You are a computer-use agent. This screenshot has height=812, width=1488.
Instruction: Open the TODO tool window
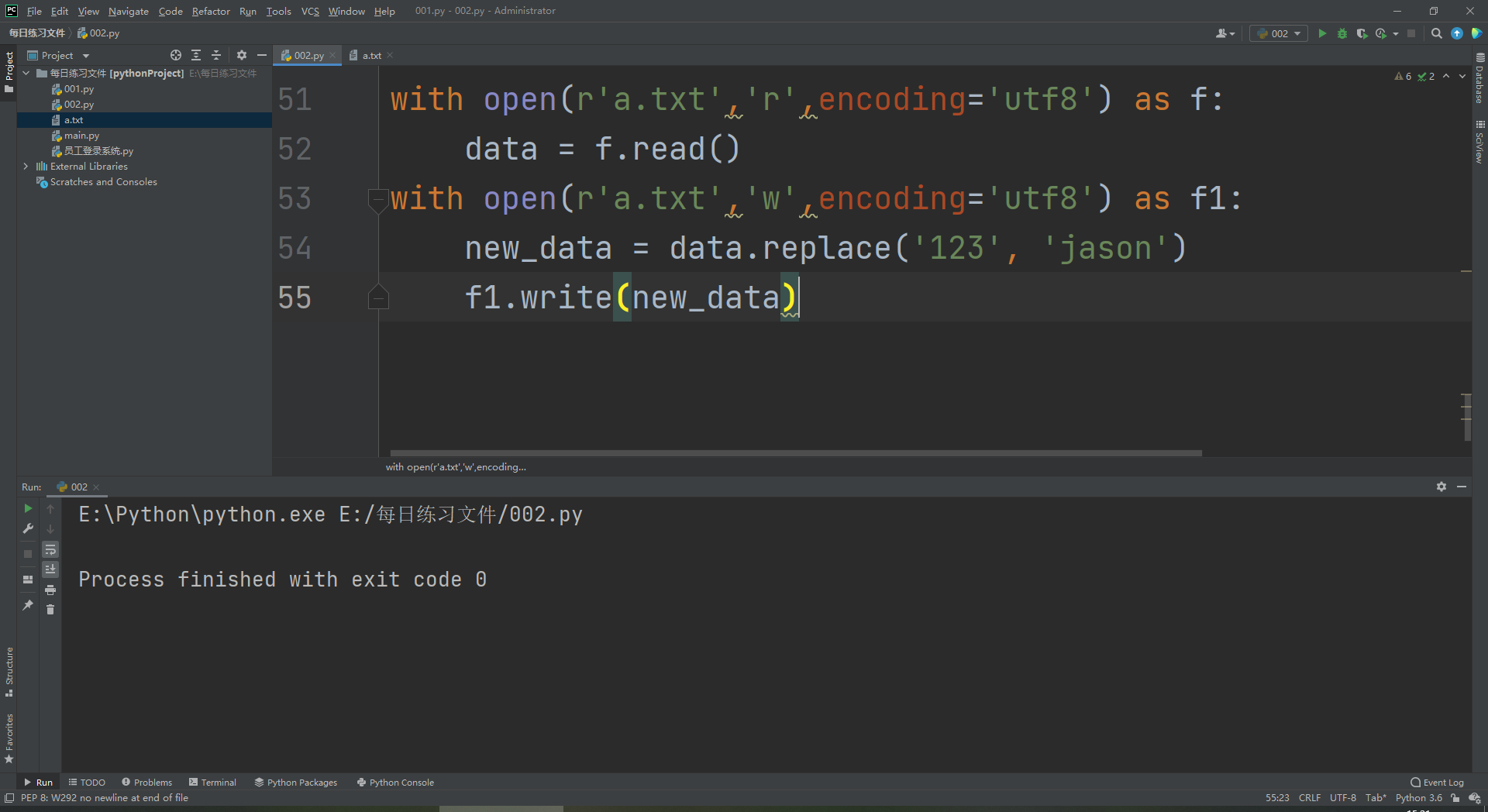[87, 783]
